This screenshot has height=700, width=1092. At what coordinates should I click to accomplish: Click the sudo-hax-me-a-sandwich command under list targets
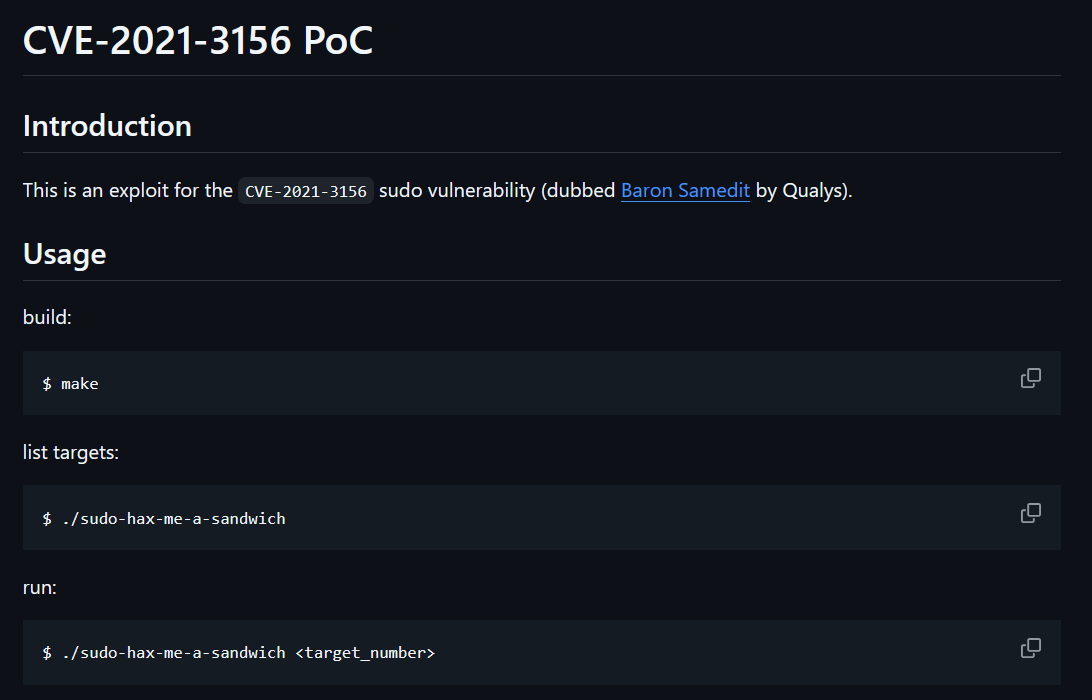tap(174, 519)
